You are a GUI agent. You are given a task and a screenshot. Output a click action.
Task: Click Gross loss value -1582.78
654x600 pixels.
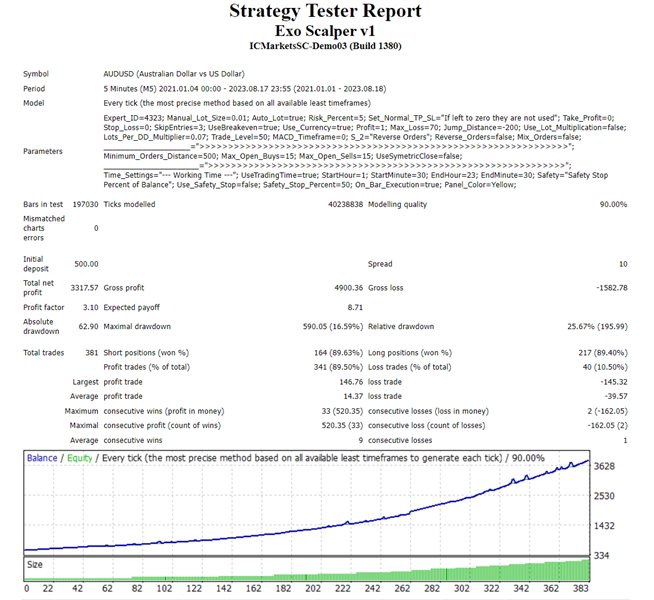(x=612, y=288)
